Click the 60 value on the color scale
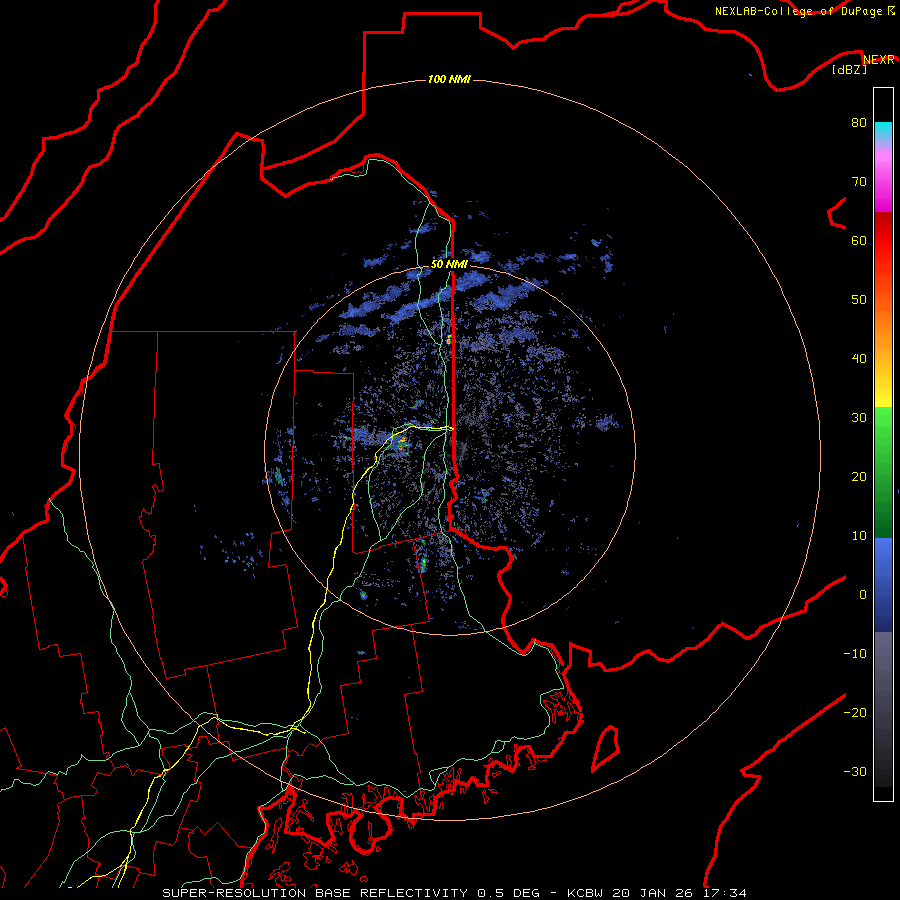900x900 pixels. pos(859,240)
